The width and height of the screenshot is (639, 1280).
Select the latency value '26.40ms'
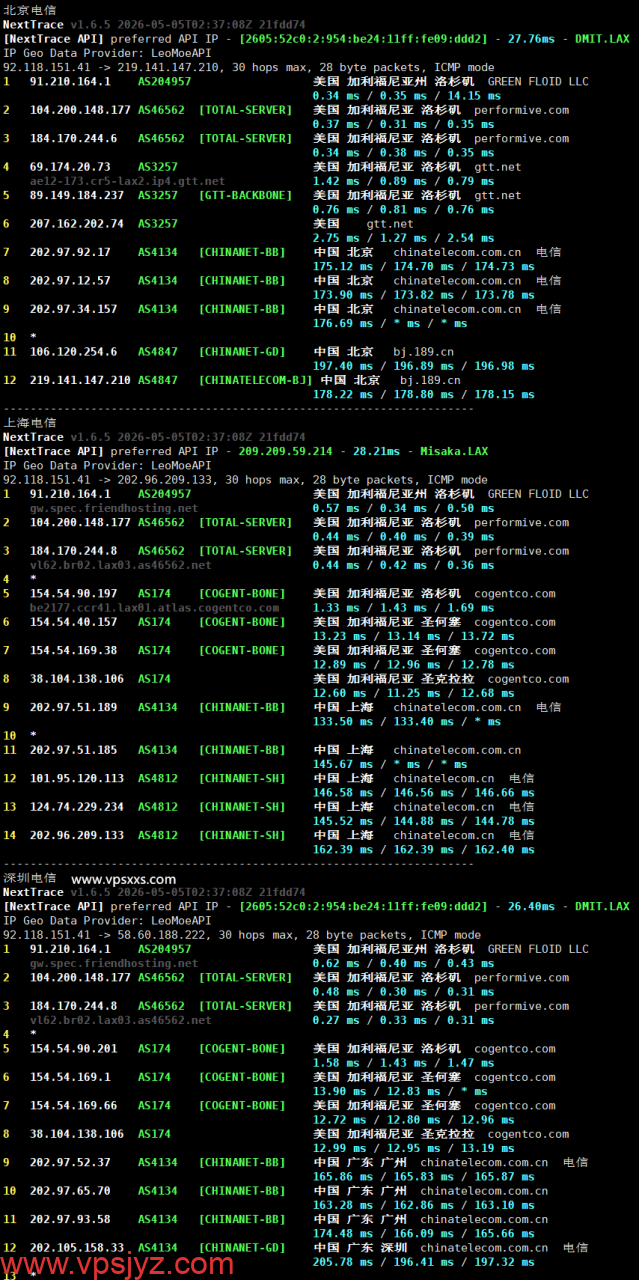(531, 906)
